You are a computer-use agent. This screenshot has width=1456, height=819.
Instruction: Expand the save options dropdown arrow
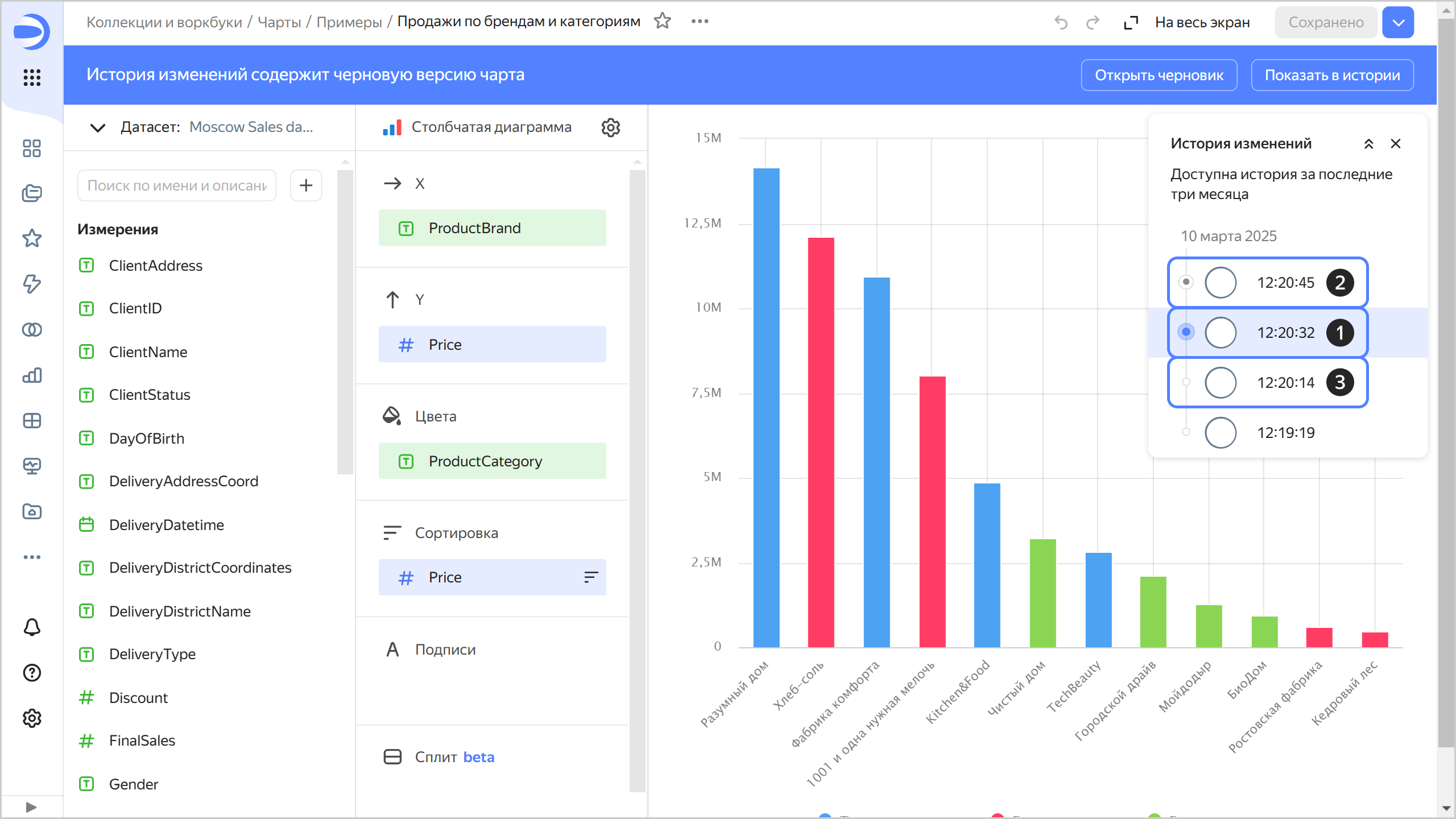(1398, 23)
